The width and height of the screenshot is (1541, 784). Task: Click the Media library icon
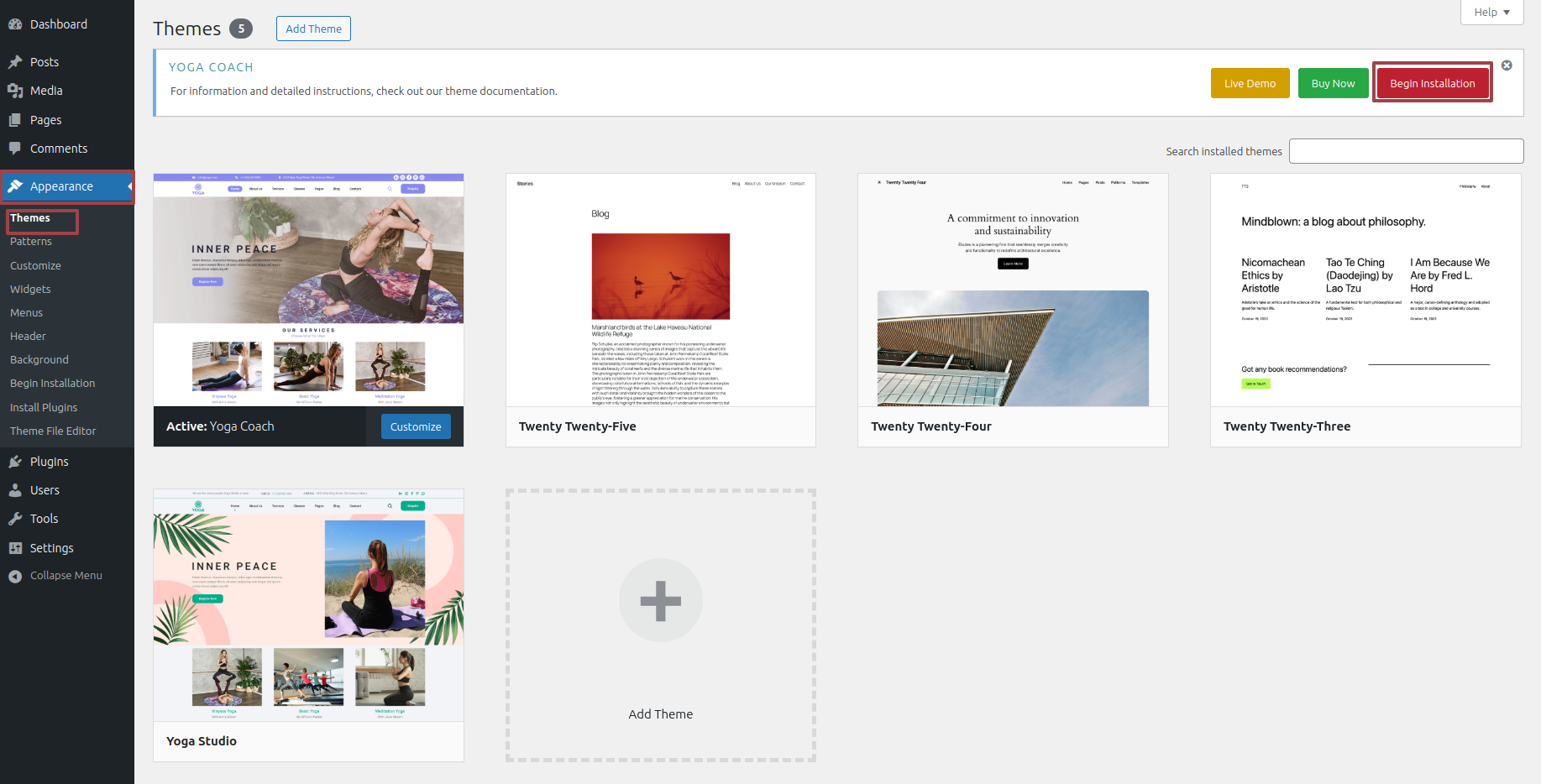click(x=15, y=91)
